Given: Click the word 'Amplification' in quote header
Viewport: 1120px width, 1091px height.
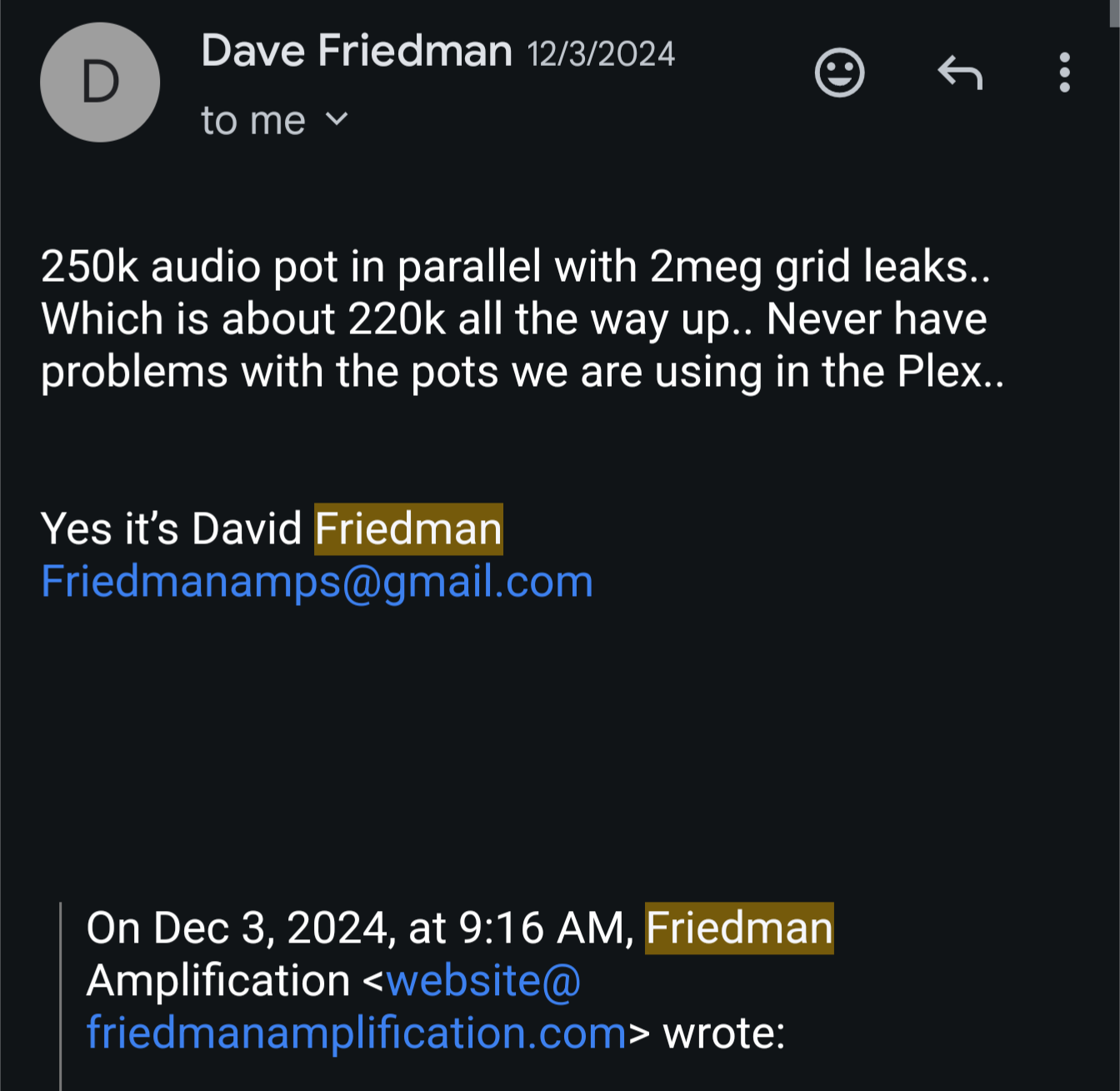Looking at the screenshot, I should click(x=218, y=981).
